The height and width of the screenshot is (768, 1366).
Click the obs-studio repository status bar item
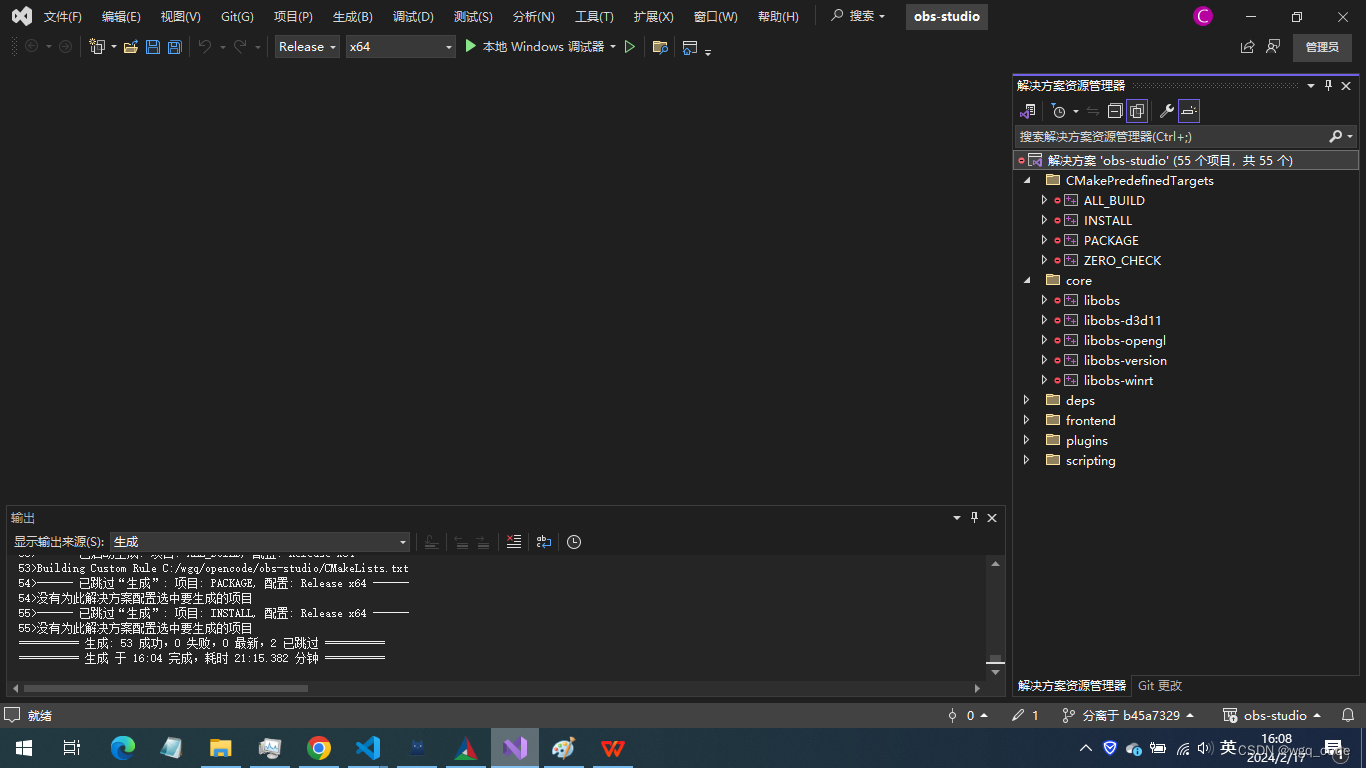pyautogui.click(x=1272, y=716)
